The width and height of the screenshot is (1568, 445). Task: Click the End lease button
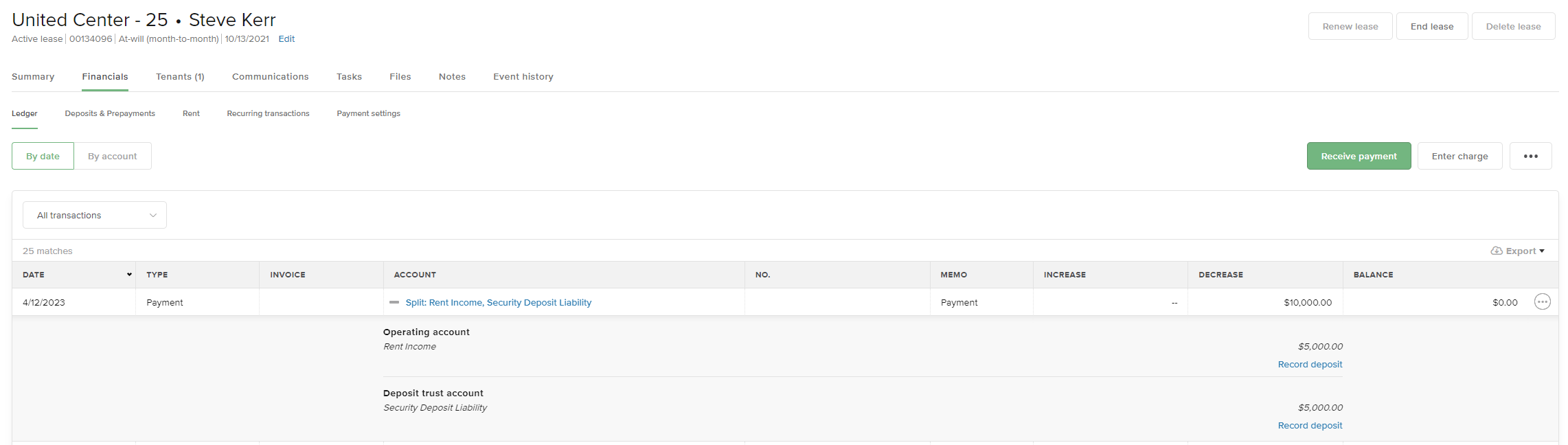(1432, 26)
